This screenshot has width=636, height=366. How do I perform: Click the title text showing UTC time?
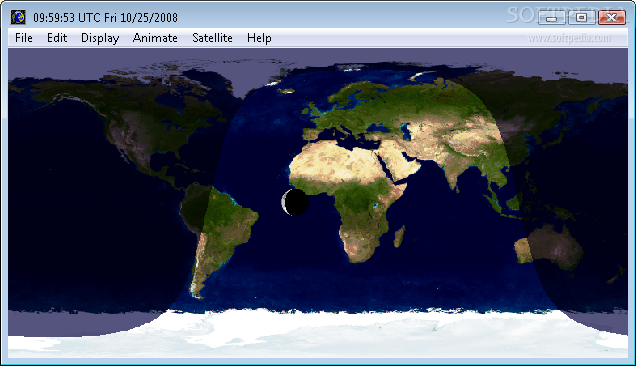pos(105,18)
